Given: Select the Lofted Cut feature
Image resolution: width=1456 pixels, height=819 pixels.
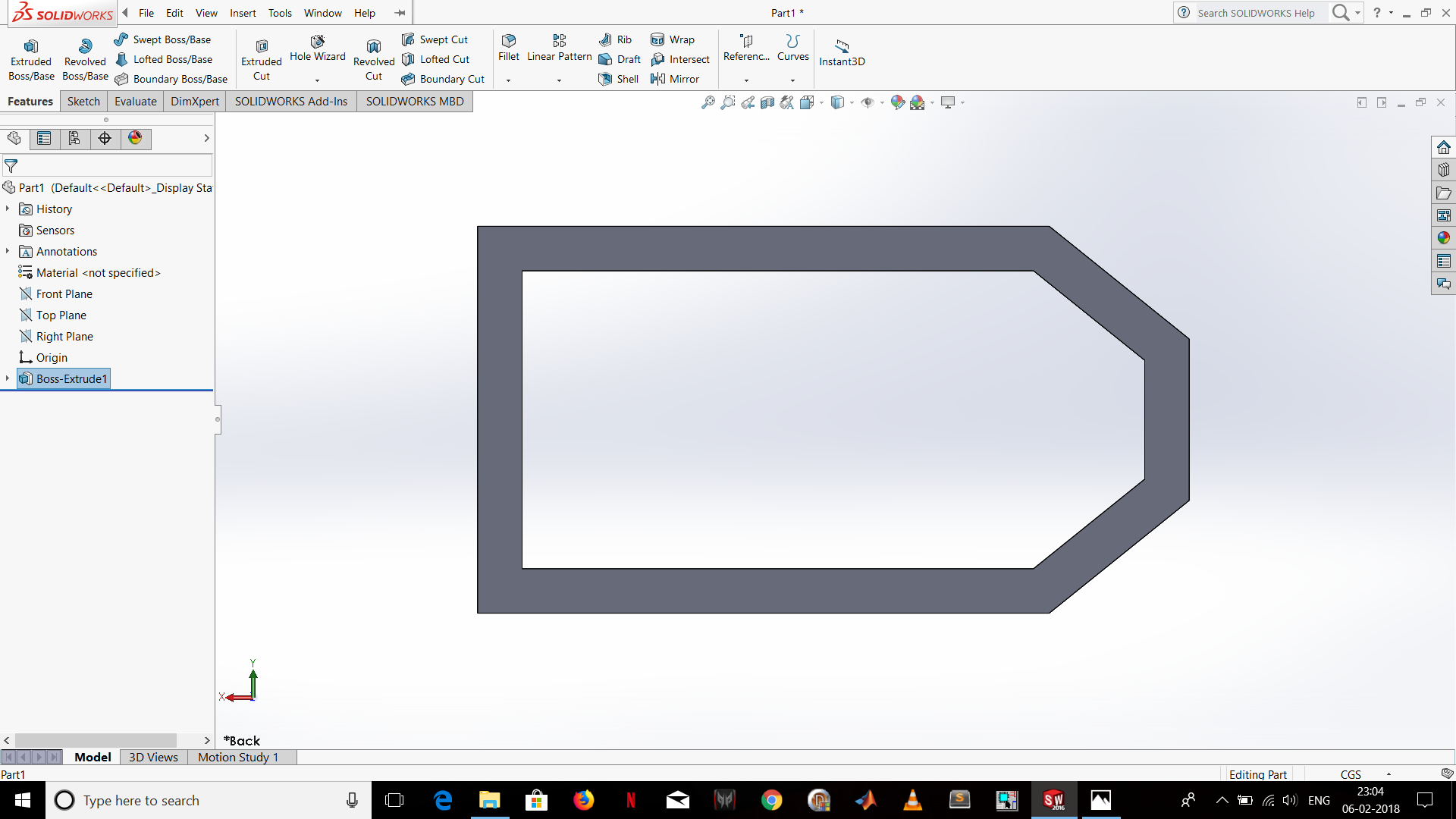Looking at the screenshot, I should click(x=436, y=59).
